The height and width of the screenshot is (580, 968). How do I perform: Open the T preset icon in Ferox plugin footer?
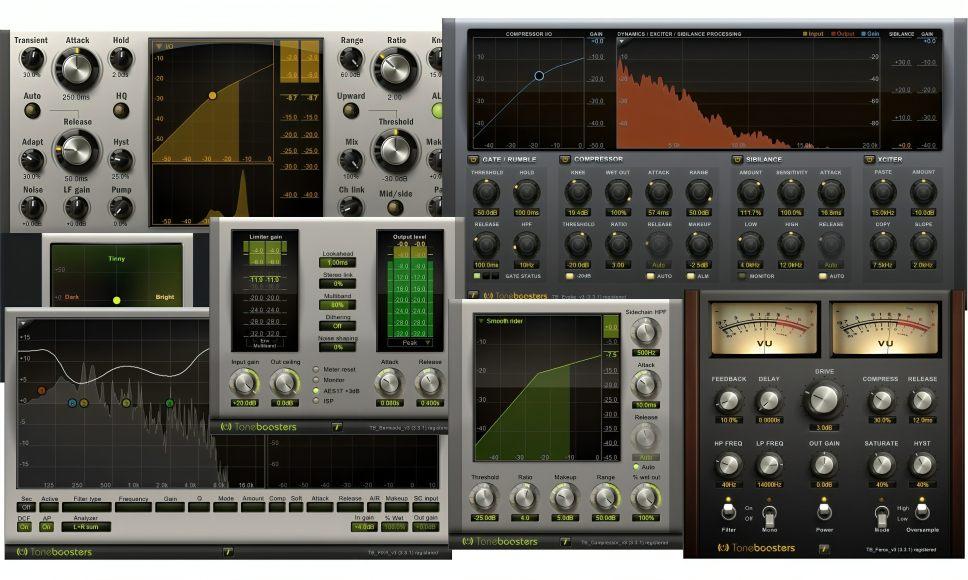point(823,548)
